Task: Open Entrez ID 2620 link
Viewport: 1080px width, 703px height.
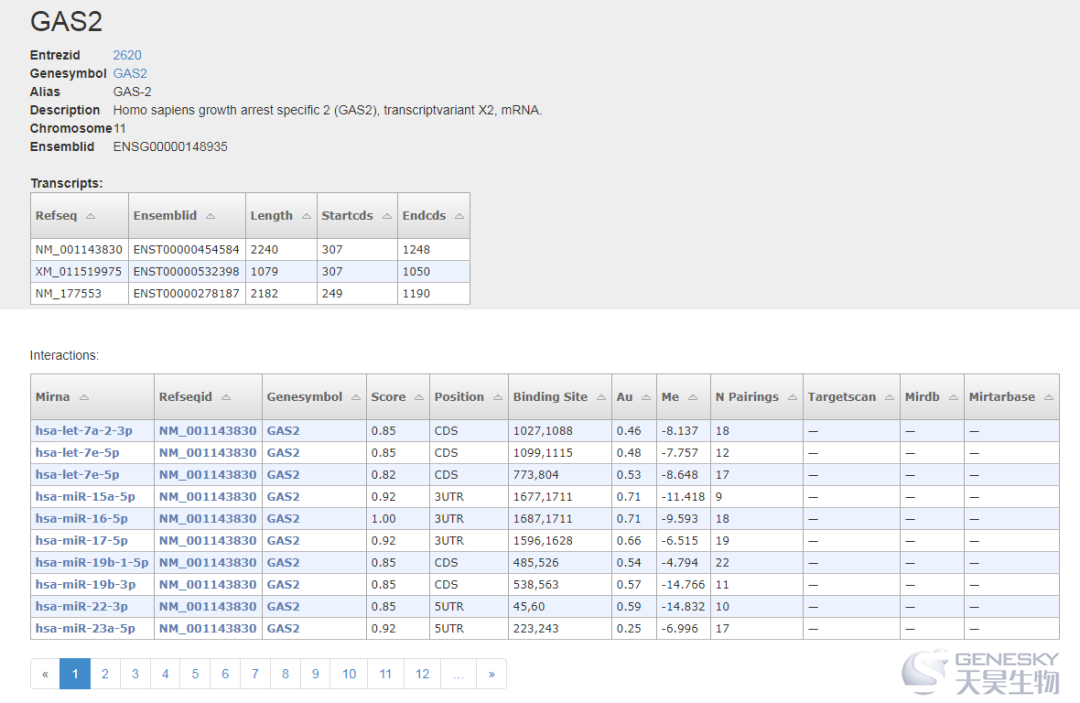Action: (127, 55)
